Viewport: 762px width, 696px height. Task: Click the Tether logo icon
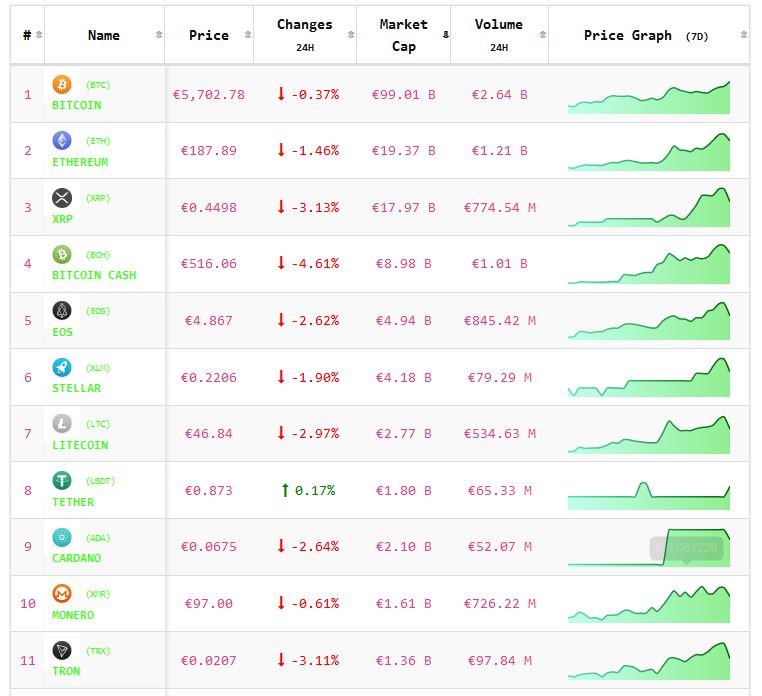click(62, 481)
